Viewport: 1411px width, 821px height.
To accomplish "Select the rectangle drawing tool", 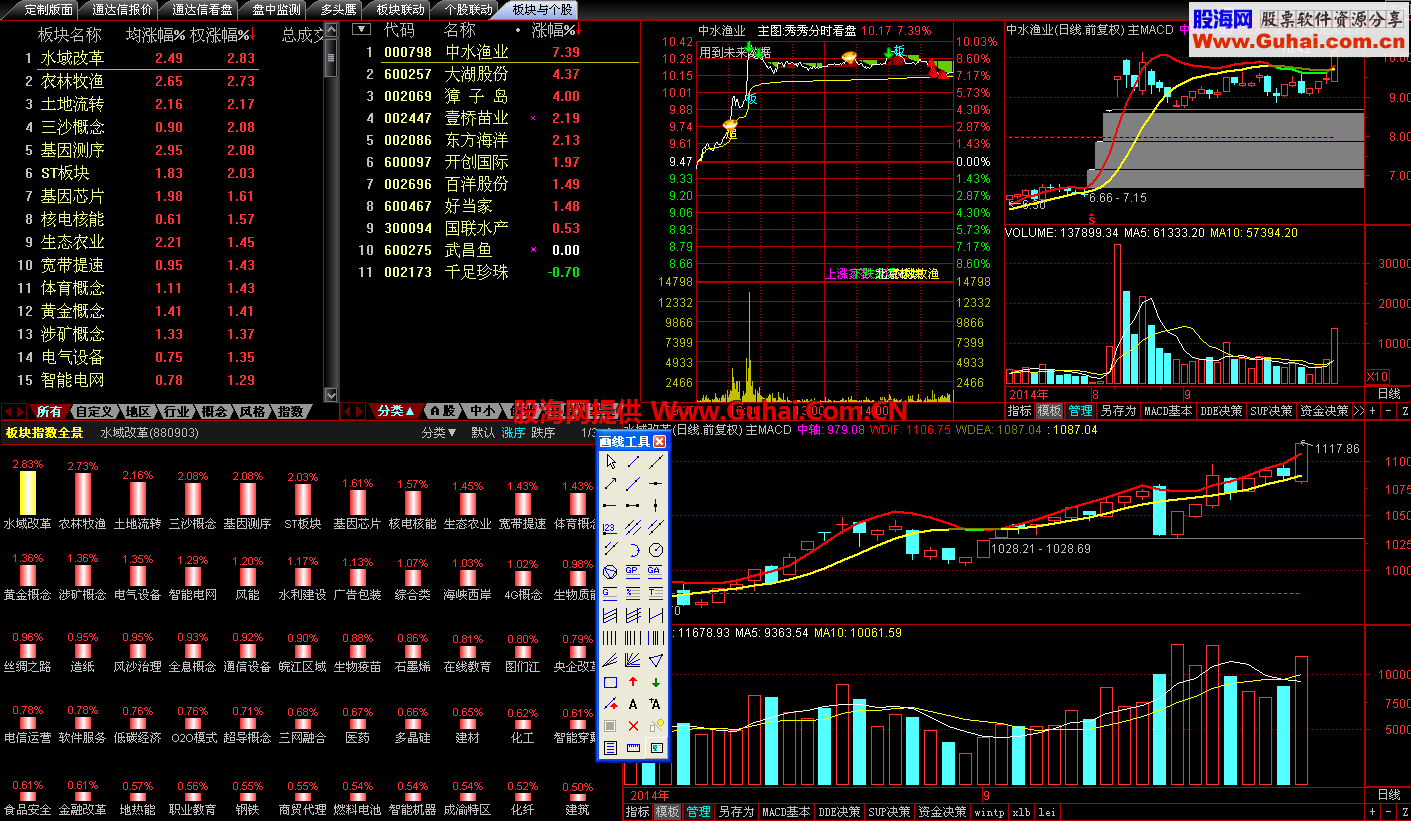I will tap(610, 681).
